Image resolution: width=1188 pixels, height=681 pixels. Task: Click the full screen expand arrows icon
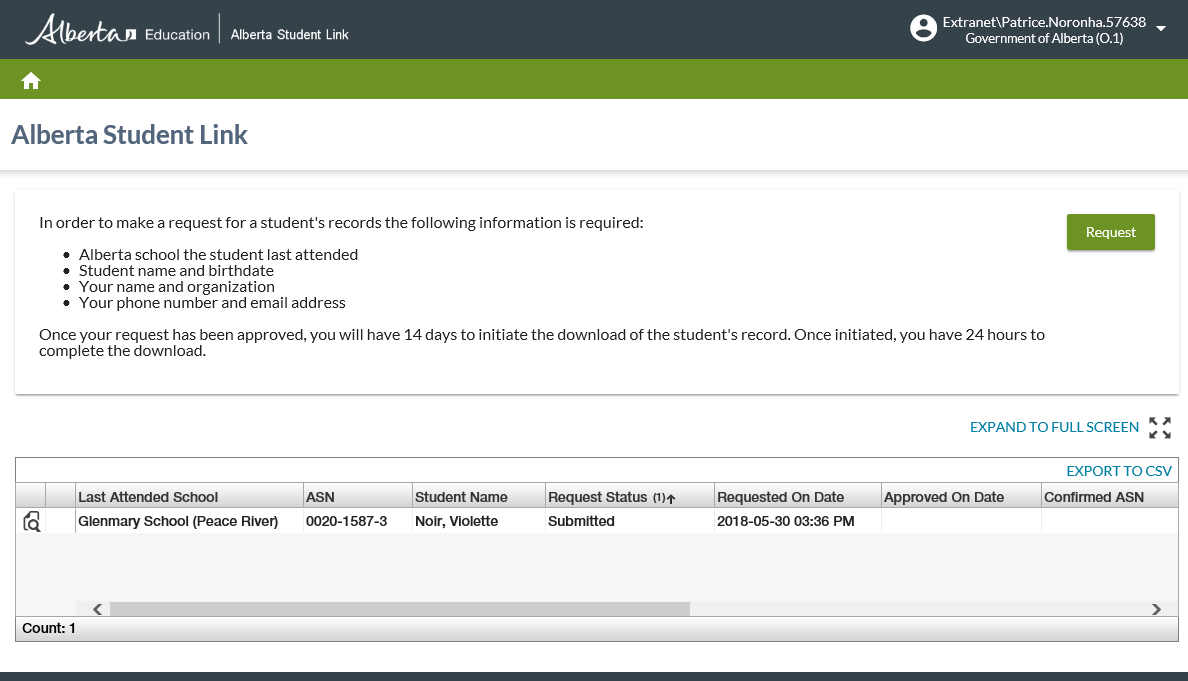1160,428
